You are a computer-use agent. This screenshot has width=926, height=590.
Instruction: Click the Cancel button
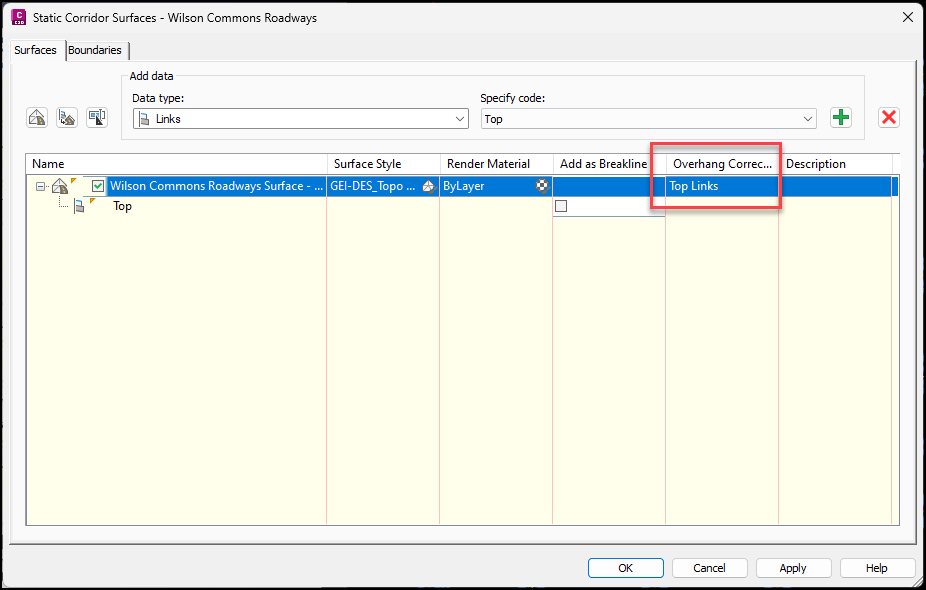[x=709, y=568]
